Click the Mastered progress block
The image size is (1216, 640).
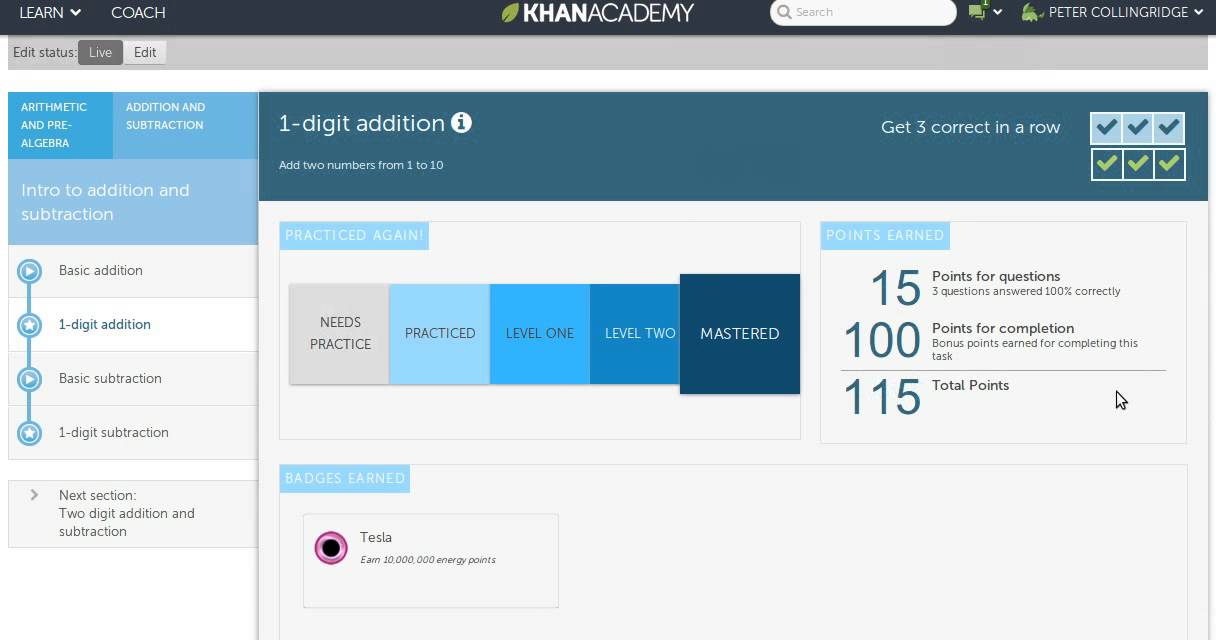click(740, 334)
